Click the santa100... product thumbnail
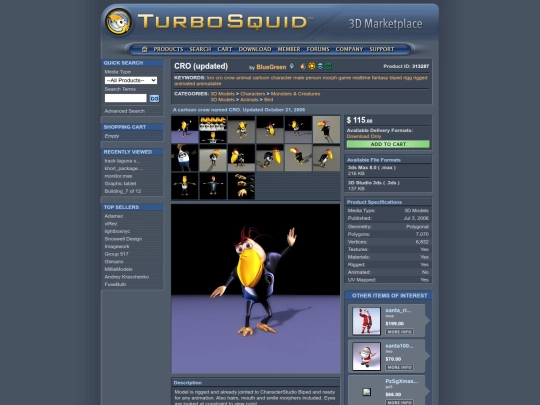540x405 pixels. pos(366,356)
